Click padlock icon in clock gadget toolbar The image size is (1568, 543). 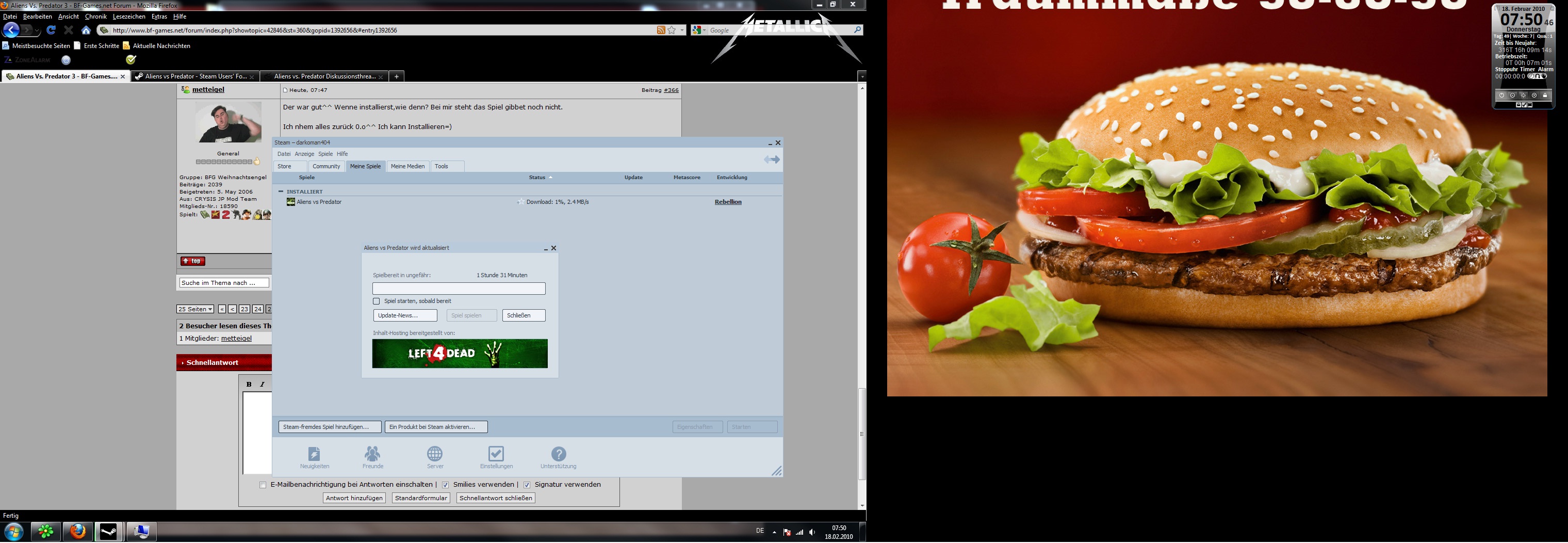pos(1545,95)
